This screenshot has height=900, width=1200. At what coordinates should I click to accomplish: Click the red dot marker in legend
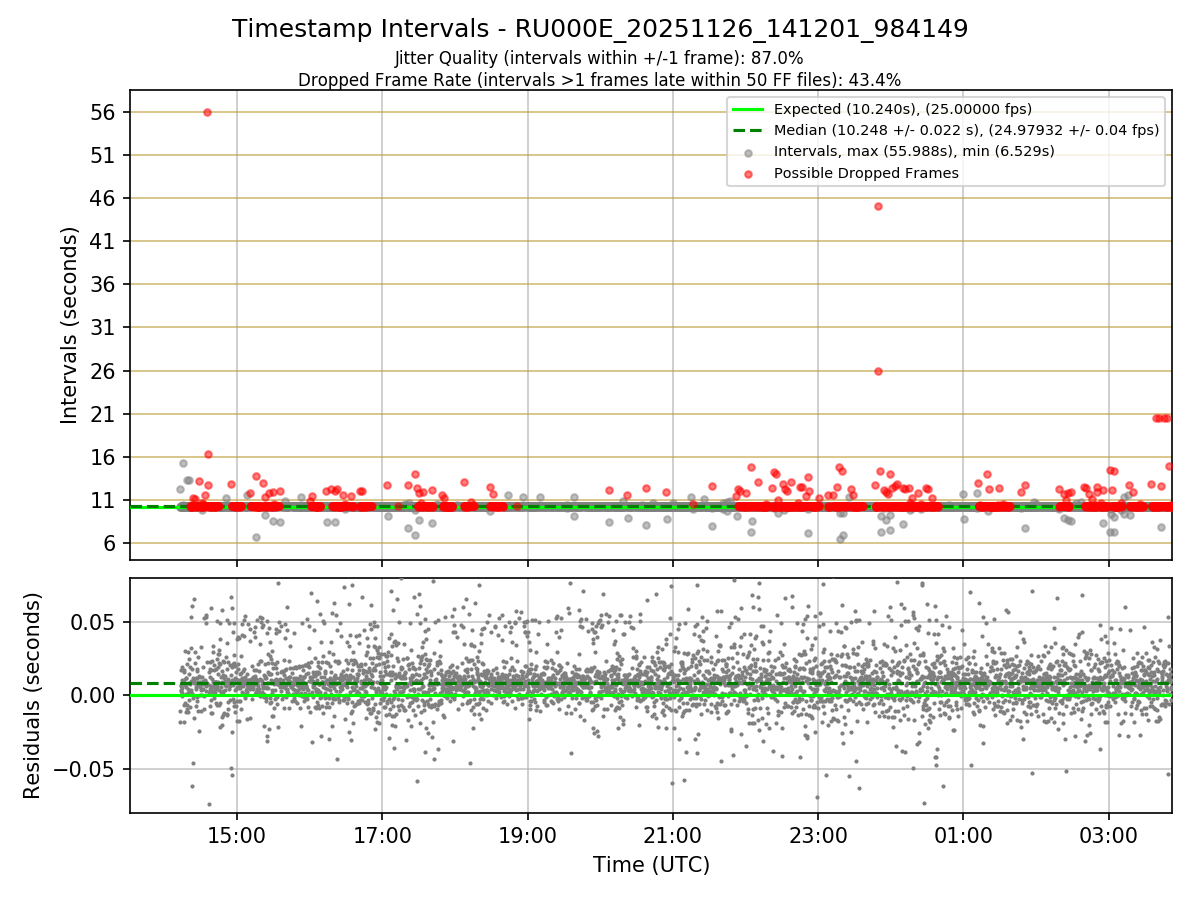[749, 173]
